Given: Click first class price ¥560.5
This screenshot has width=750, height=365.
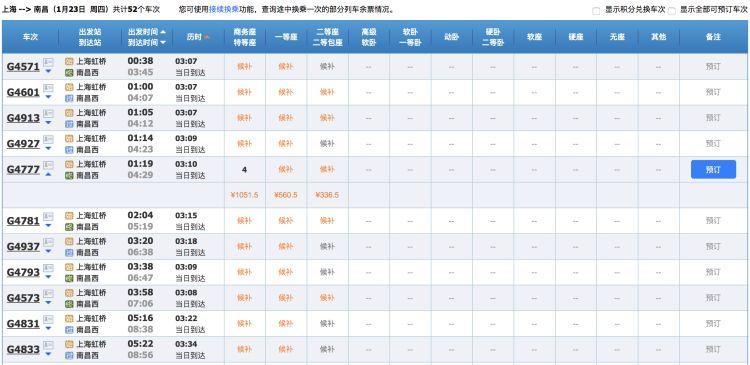Looking at the screenshot, I should click(286, 195).
